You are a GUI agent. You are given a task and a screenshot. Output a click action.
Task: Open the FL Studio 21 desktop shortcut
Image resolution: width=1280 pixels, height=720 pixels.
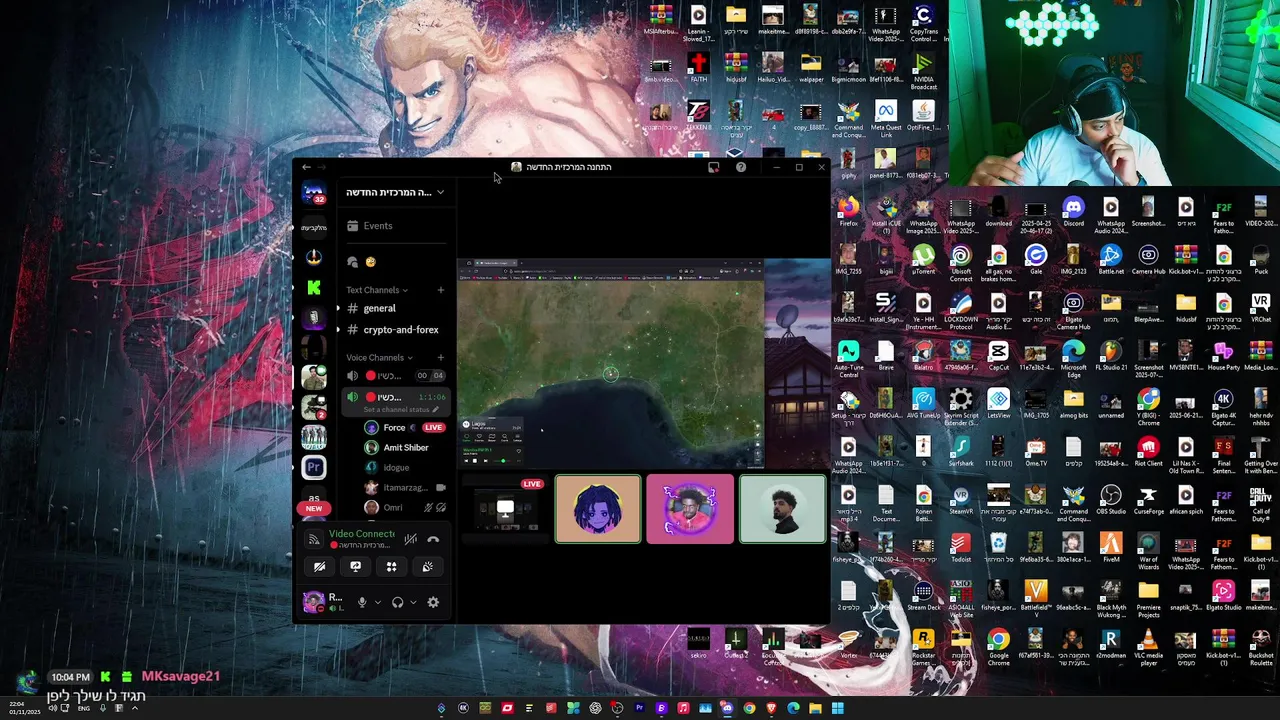(1111, 356)
